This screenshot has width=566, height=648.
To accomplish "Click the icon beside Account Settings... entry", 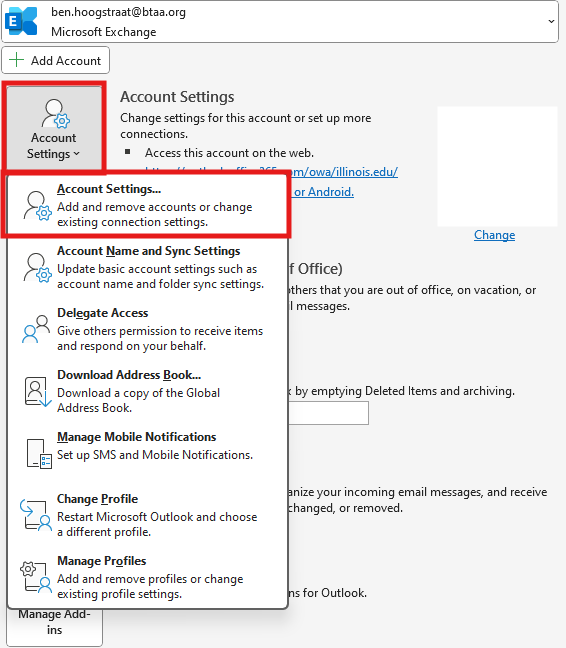I will pos(37,205).
